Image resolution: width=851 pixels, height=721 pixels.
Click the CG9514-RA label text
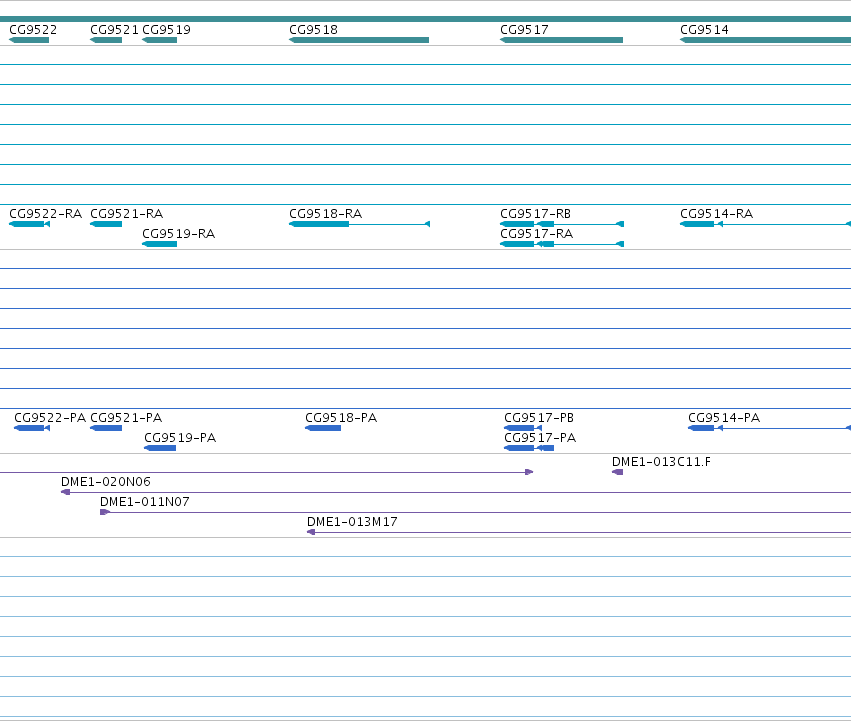tap(716, 214)
